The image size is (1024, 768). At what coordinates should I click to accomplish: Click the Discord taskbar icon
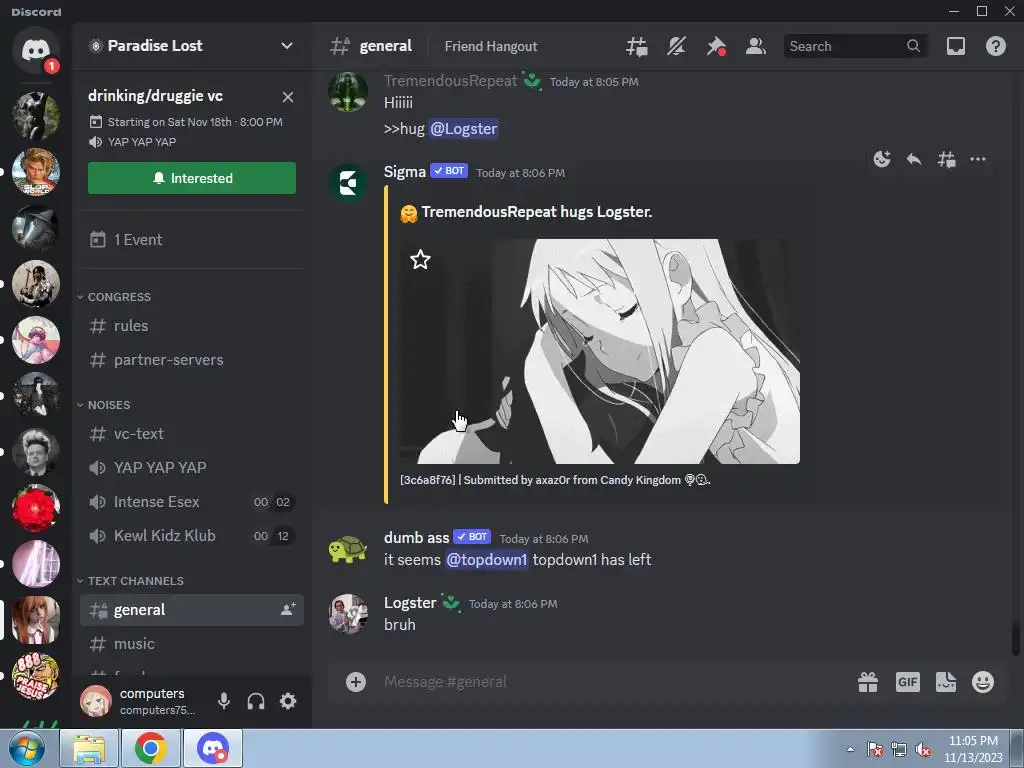tap(213, 749)
